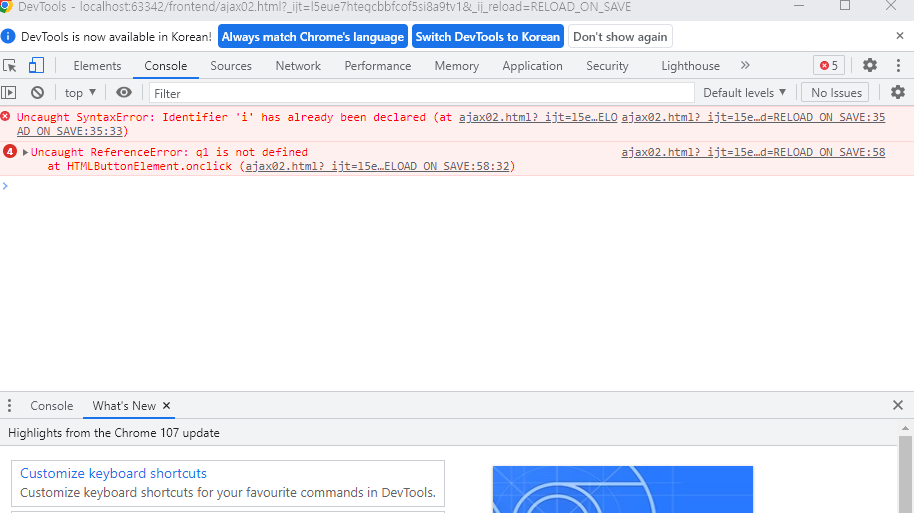914x513 pixels.
Task: Open Console settings gear beside No Issues
Action: point(898,92)
